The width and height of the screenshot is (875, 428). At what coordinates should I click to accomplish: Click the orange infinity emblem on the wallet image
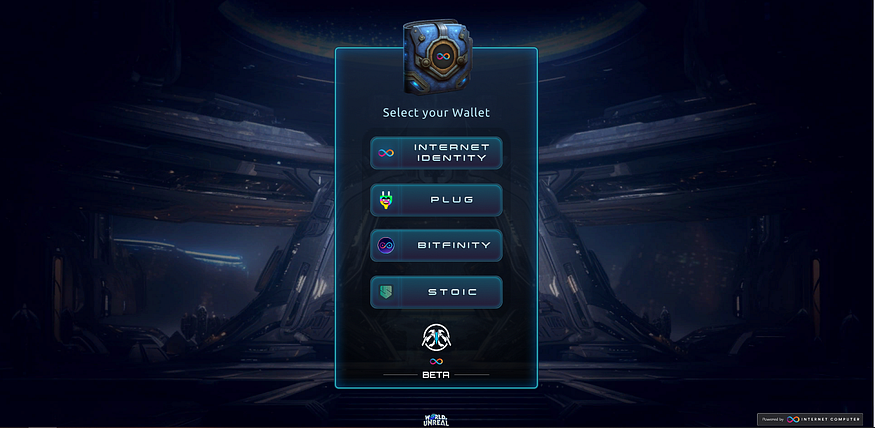(x=443, y=57)
